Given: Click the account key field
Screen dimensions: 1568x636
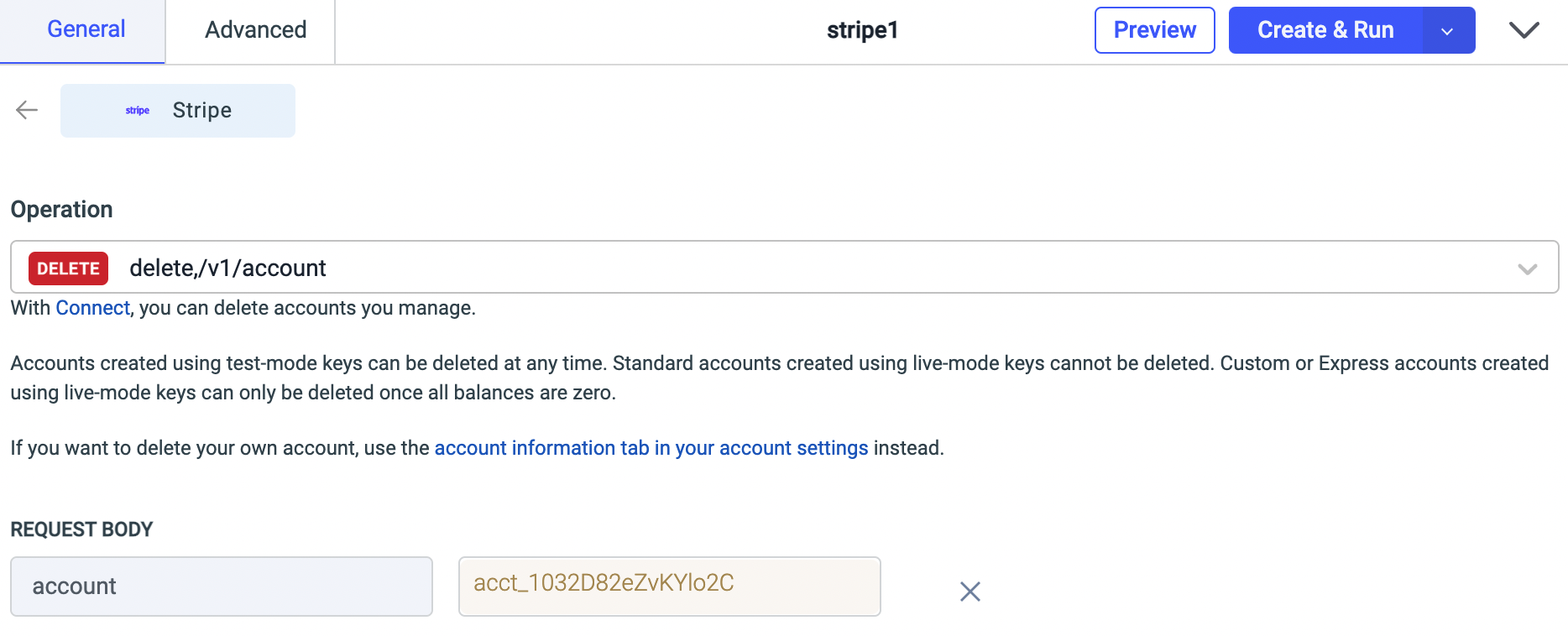Looking at the screenshot, I should (221, 586).
